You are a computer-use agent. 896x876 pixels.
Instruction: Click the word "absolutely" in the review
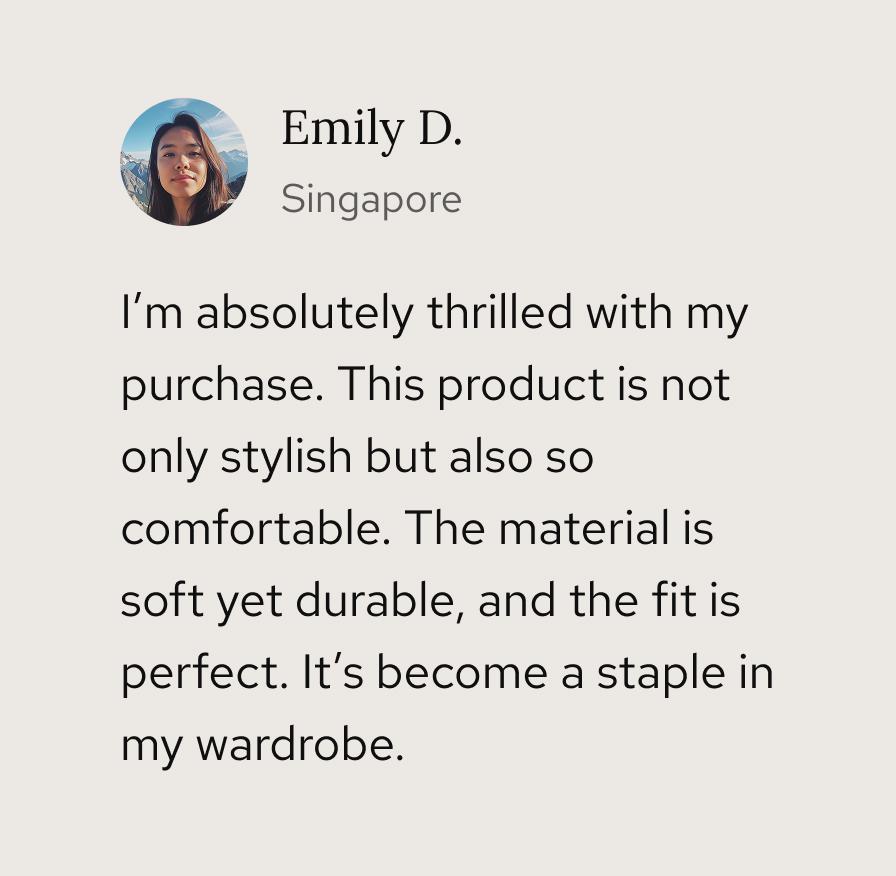304,313
